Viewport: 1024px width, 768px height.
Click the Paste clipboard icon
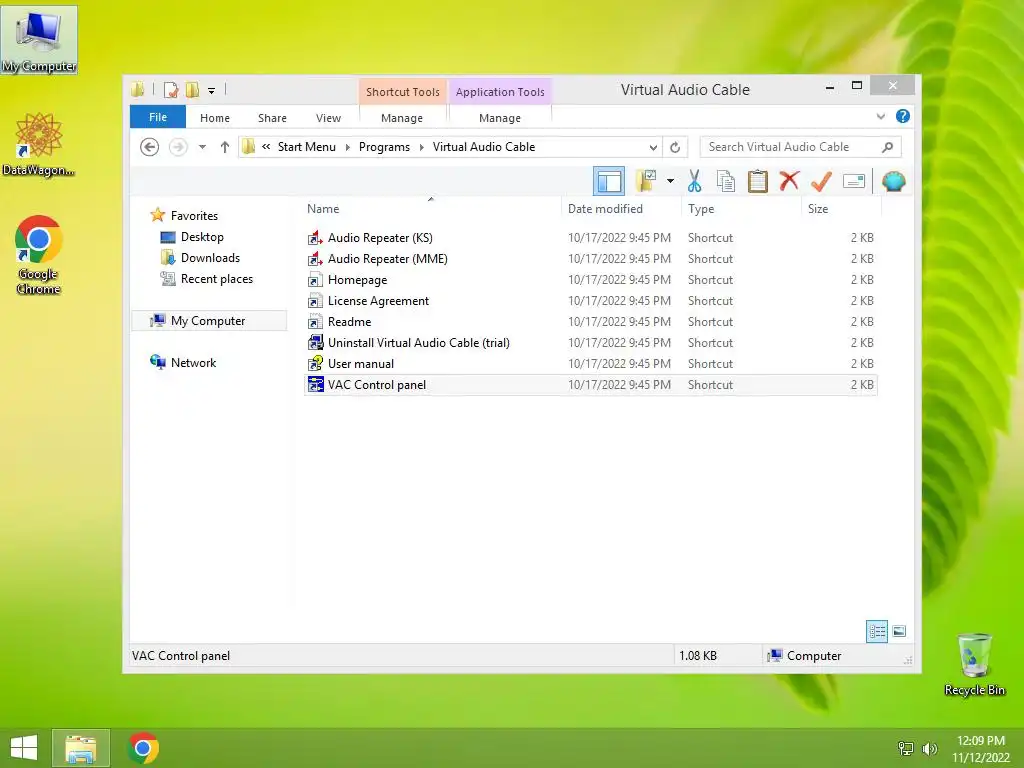(758, 182)
